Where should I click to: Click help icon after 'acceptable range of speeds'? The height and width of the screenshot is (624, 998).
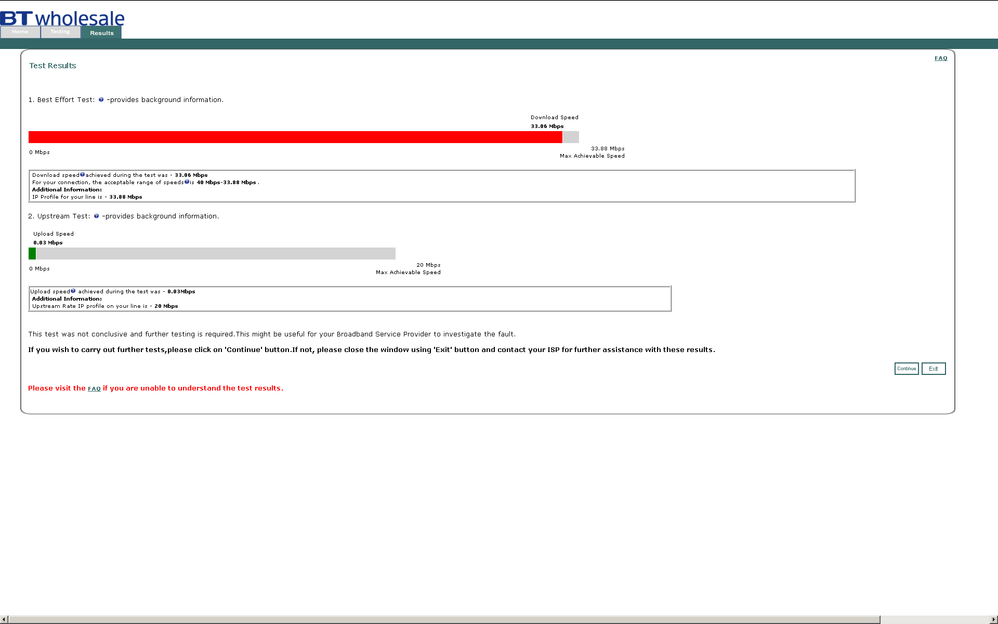click(x=186, y=181)
